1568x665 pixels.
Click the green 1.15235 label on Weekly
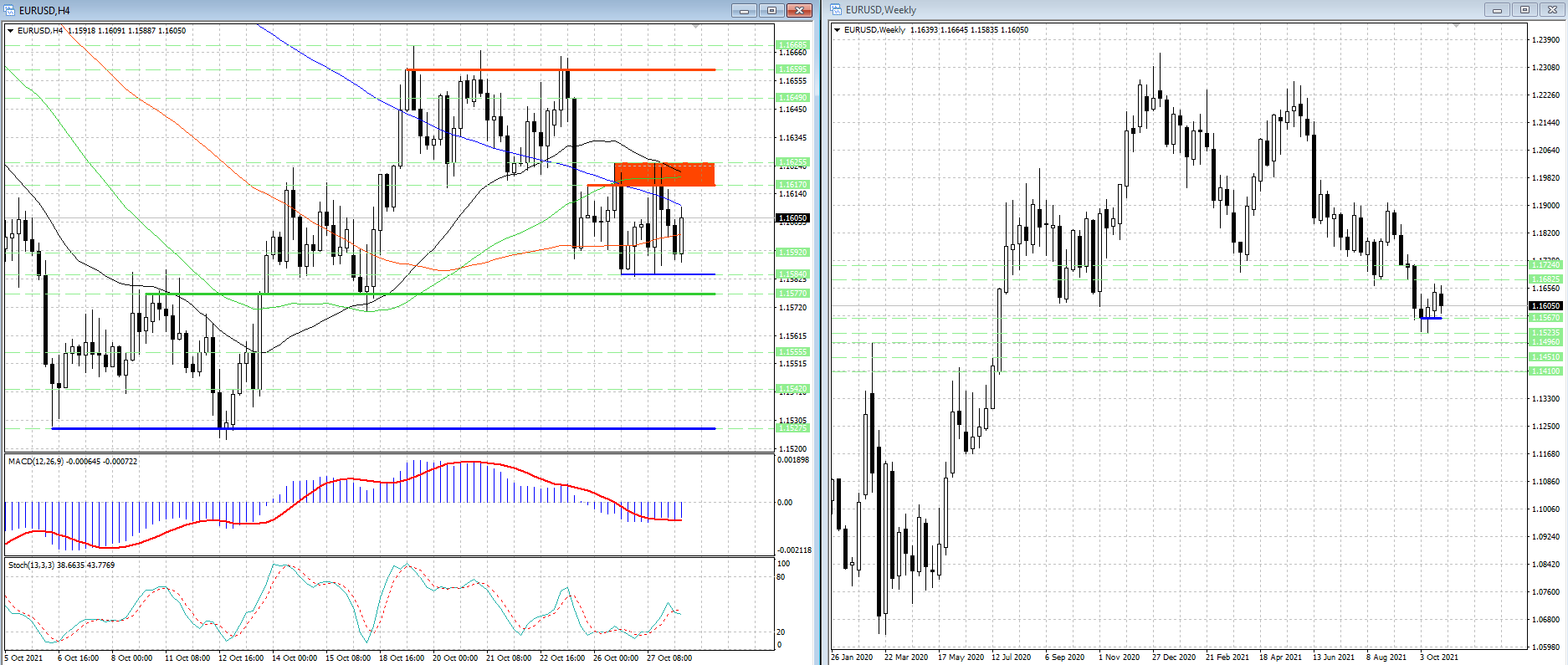point(1545,333)
